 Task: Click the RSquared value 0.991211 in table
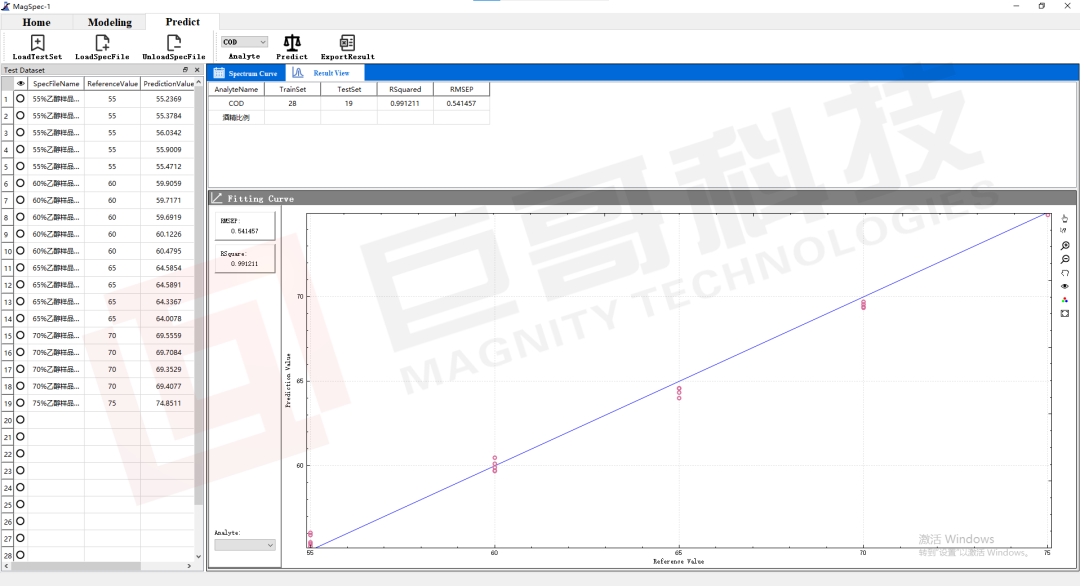coord(404,103)
